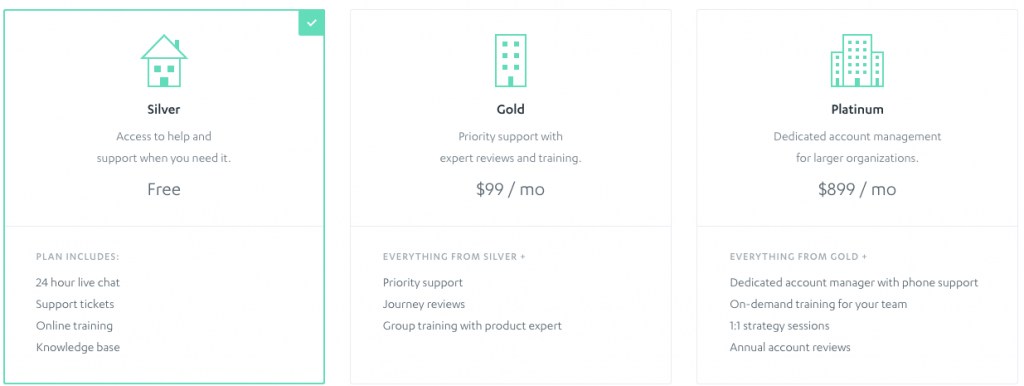Click the $99 / mo price
This screenshot has height=386, width=1024.
point(511,189)
